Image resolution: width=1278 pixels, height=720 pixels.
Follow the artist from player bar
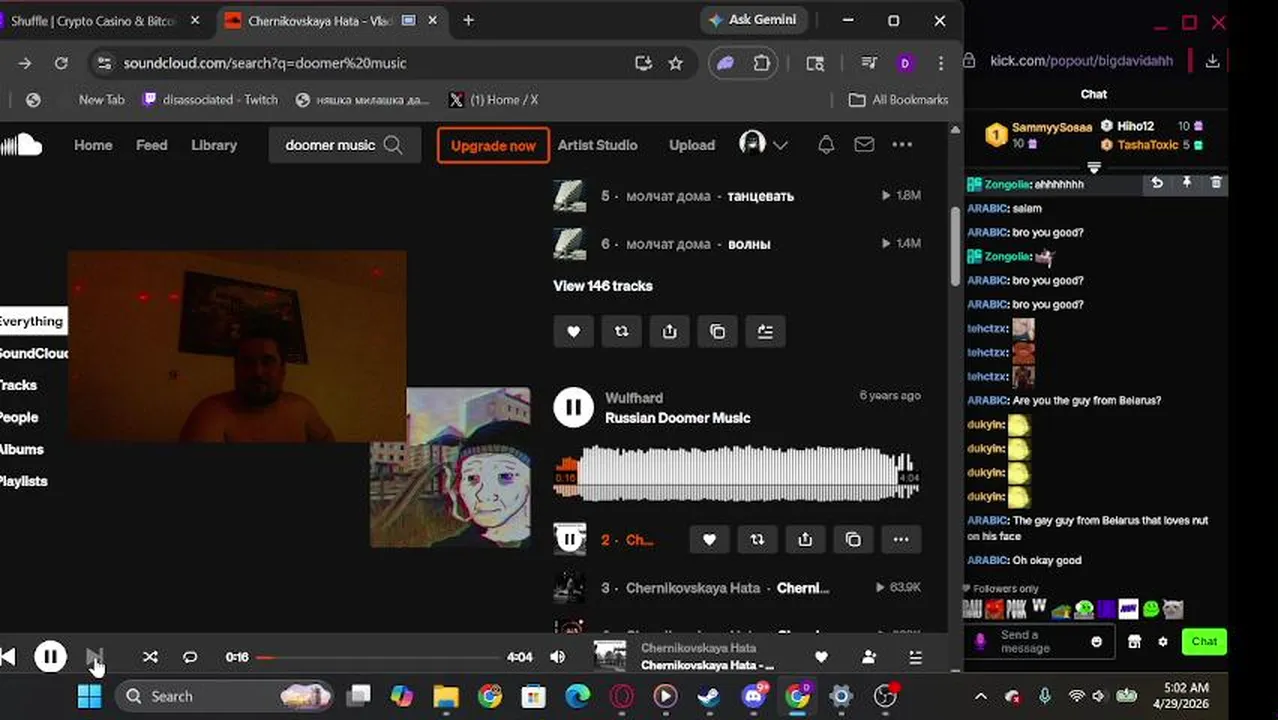(x=869, y=657)
